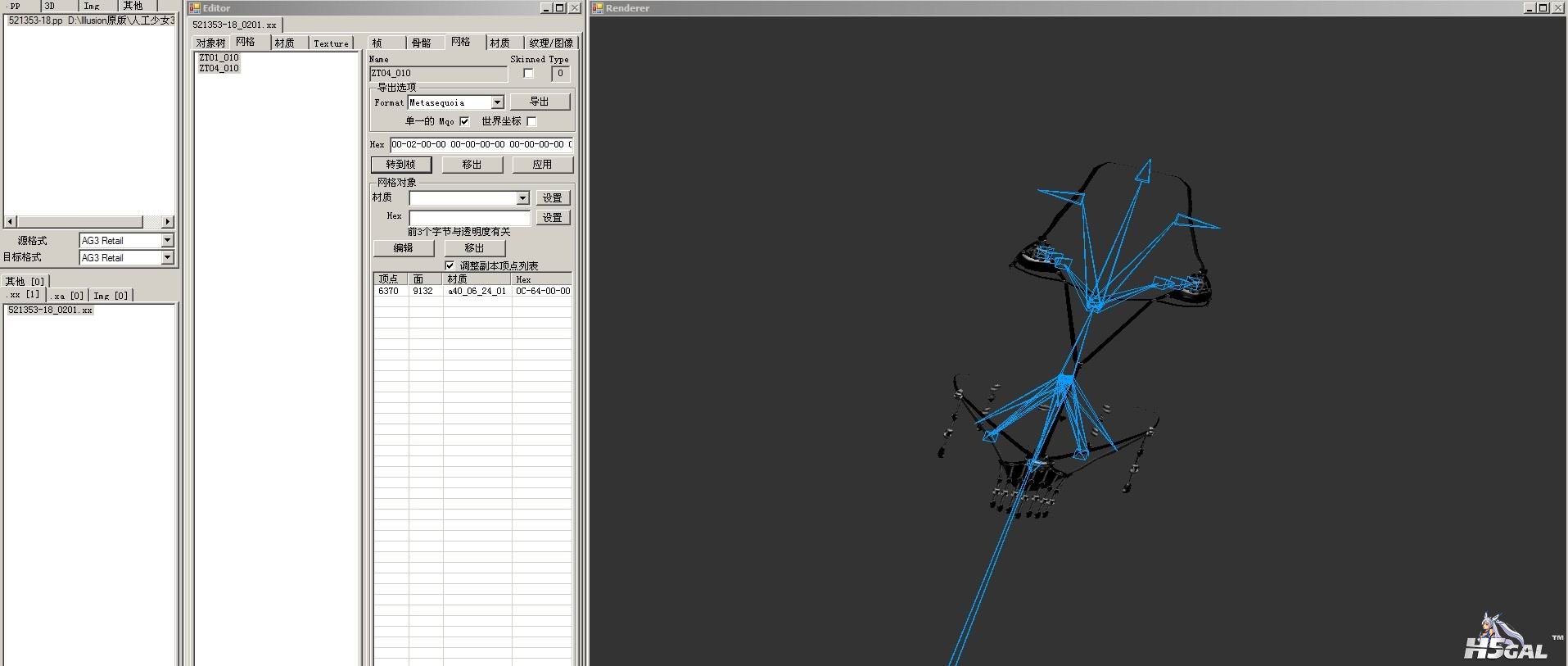Open the 纹理/图像 tab
Screen dimensions: 1568x666
[x=551, y=43]
